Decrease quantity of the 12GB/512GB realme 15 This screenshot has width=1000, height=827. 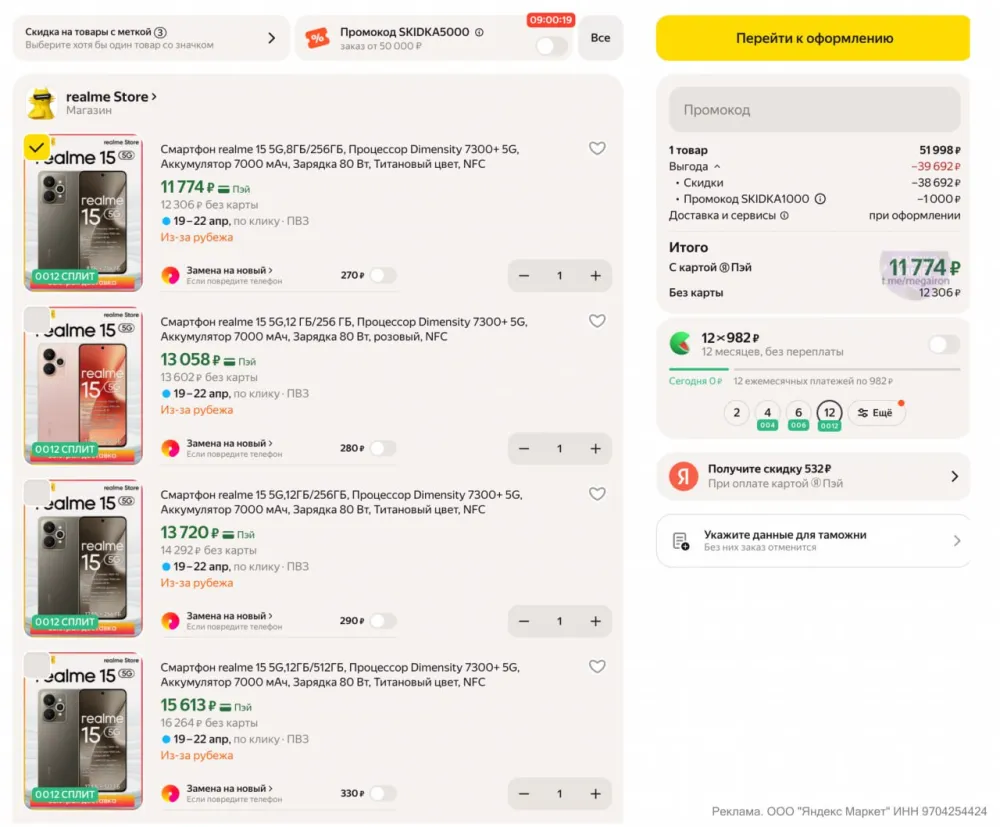tap(523, 794)
